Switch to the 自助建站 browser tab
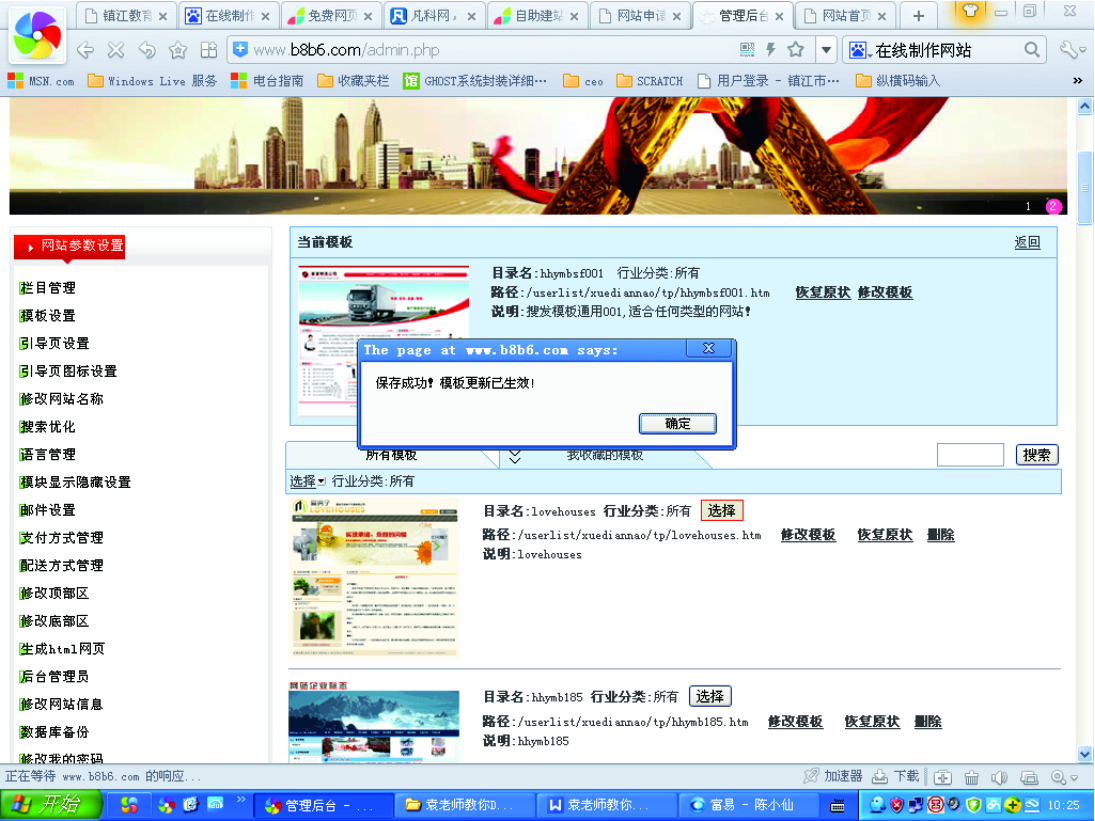The height and width of the screenshot is (821, 1095). pos(536,16)
